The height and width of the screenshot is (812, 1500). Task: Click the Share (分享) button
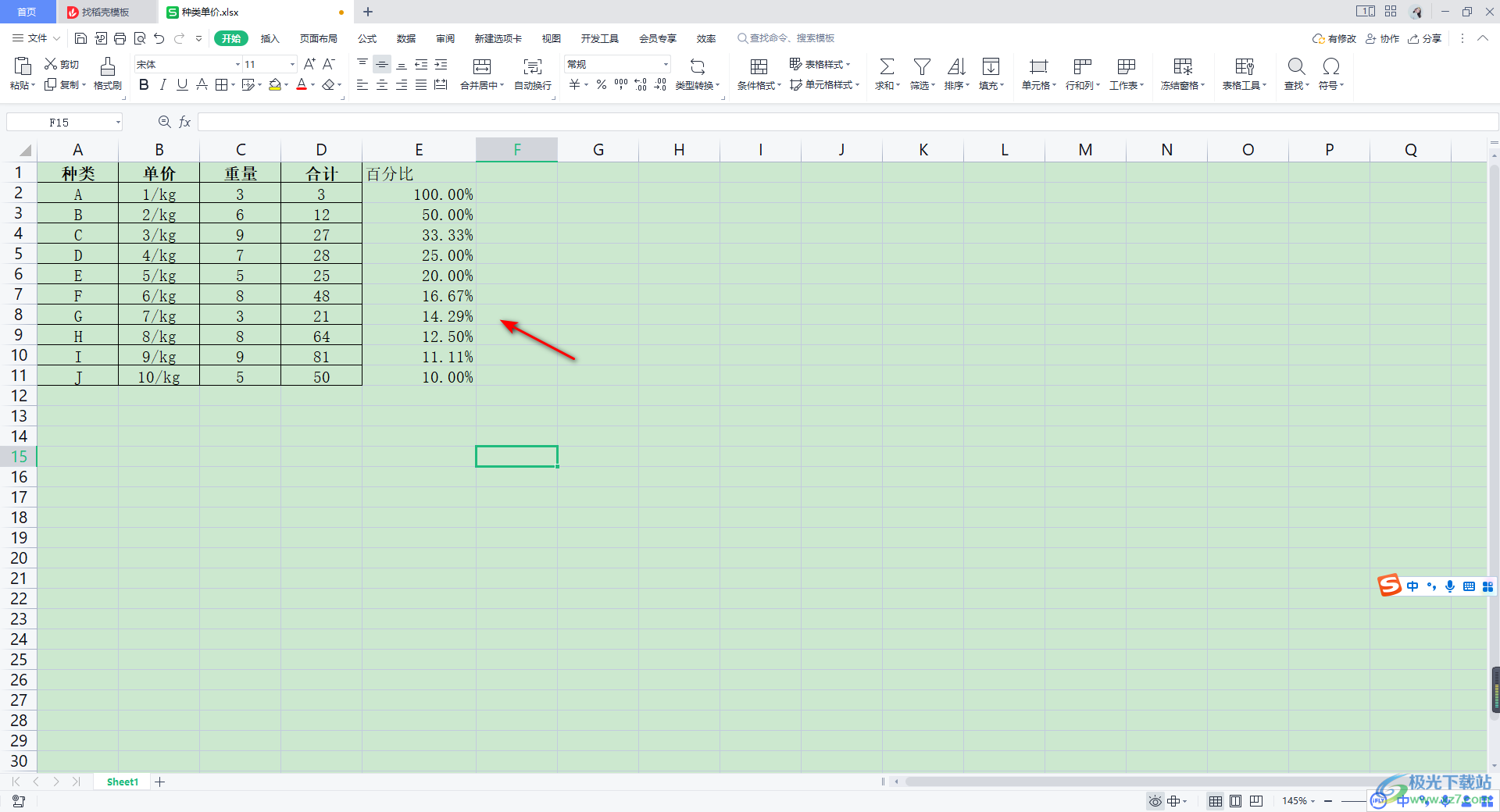(1424, 38)
